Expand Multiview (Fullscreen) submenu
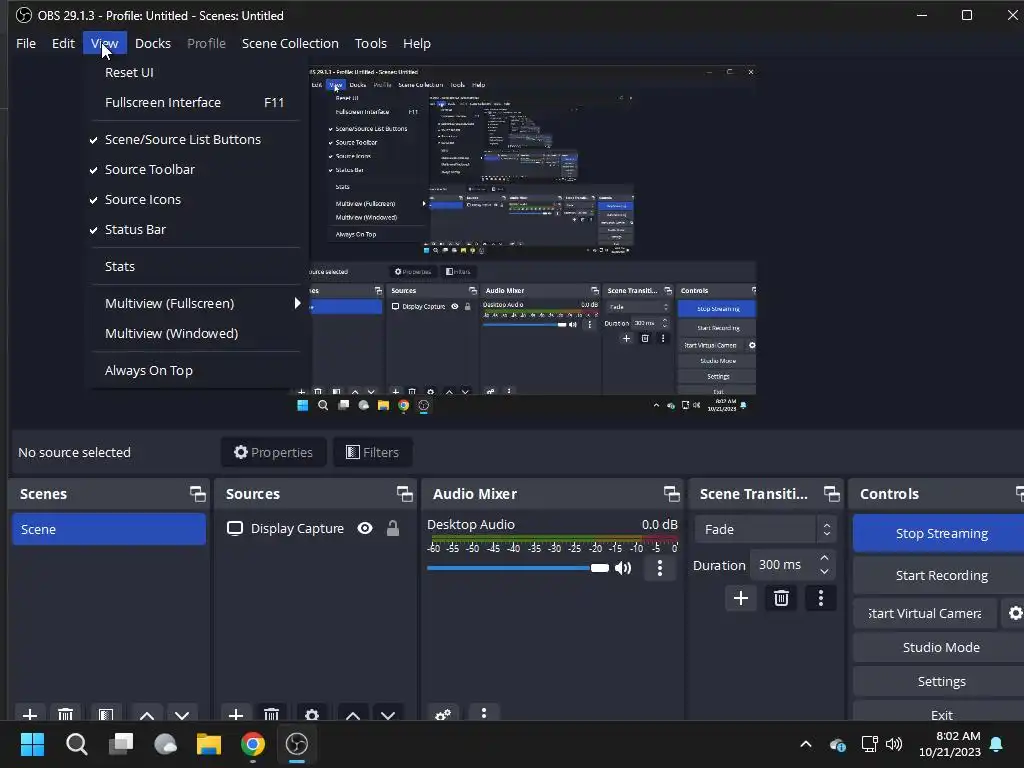The width and height of the screenshot is (1024, 768). pos(195,303)
